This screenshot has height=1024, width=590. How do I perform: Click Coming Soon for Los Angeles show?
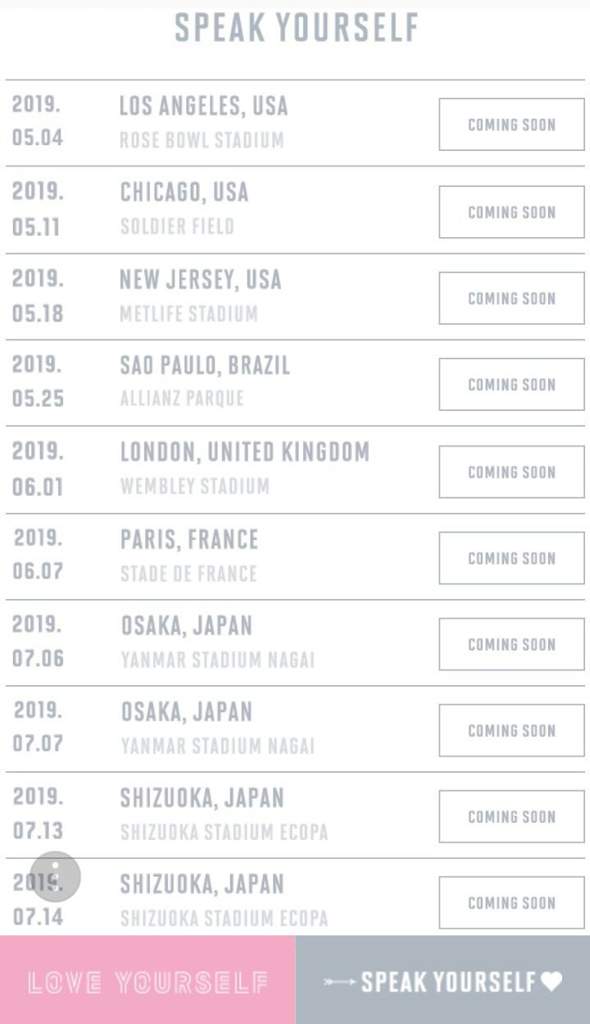click(512, 124)
